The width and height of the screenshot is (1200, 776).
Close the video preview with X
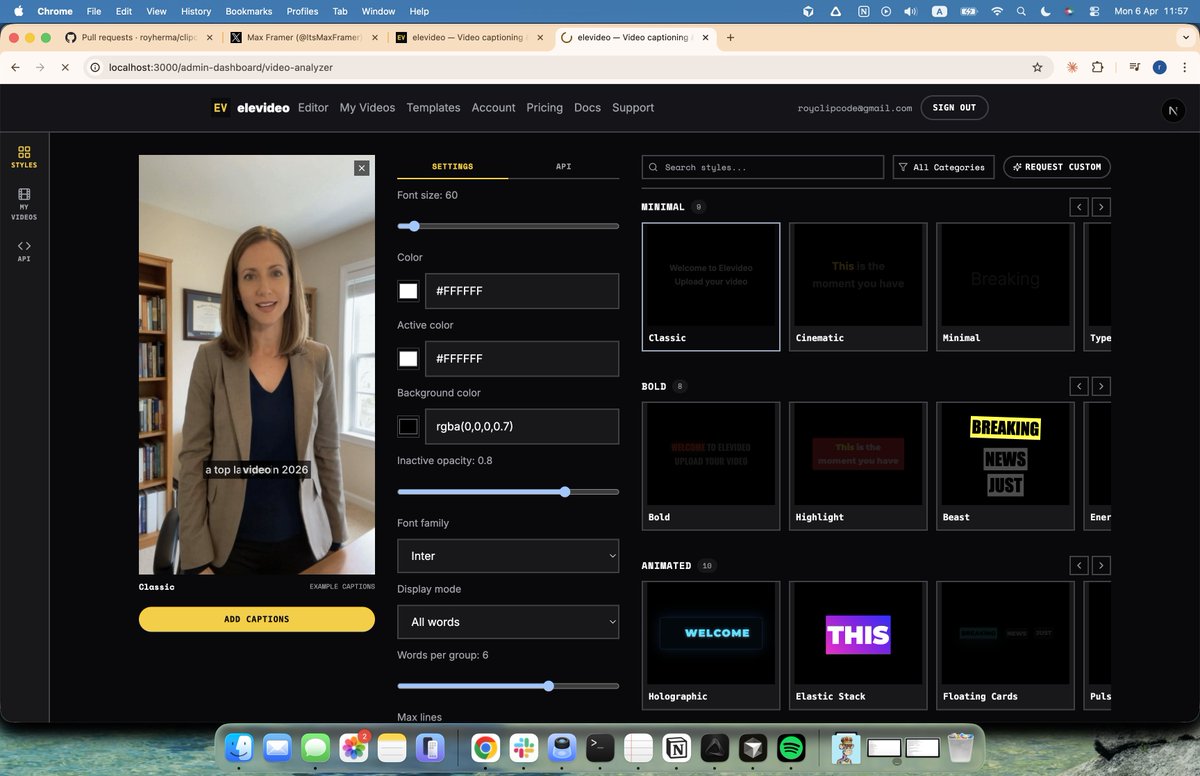(x=362, y=168)
